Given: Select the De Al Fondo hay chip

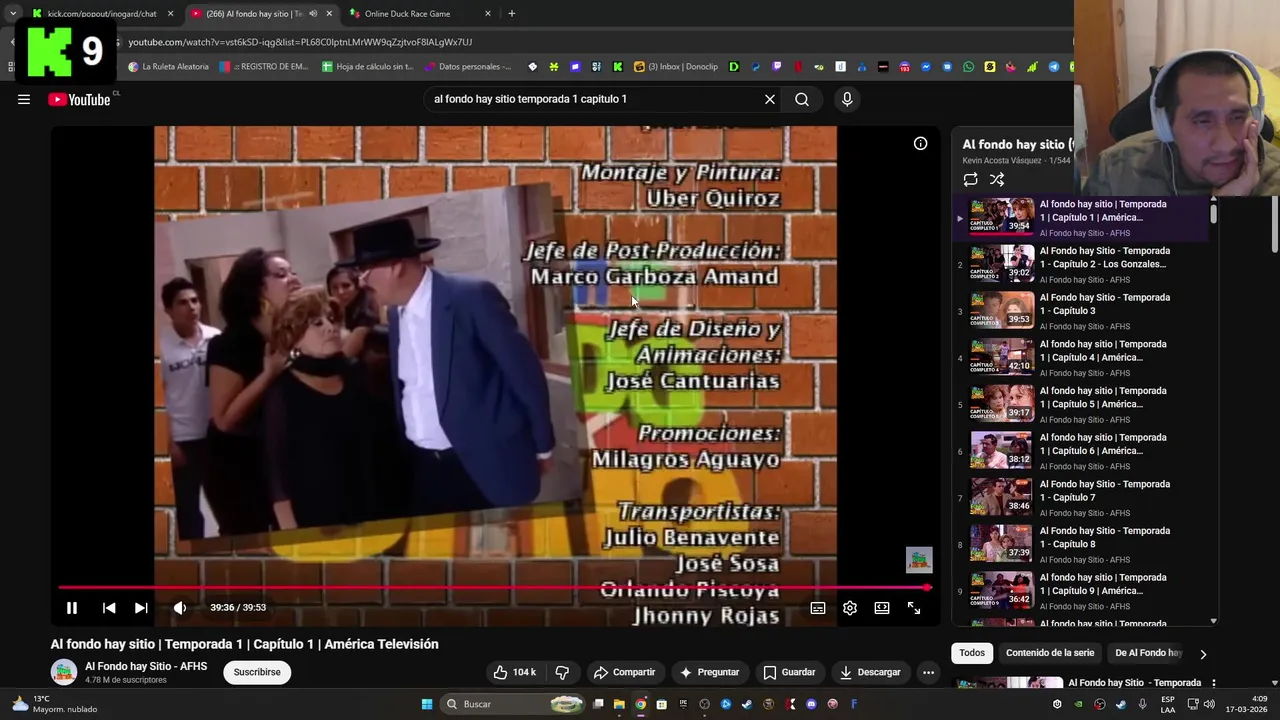Looking at the screenshot, I should (1148, 653).
